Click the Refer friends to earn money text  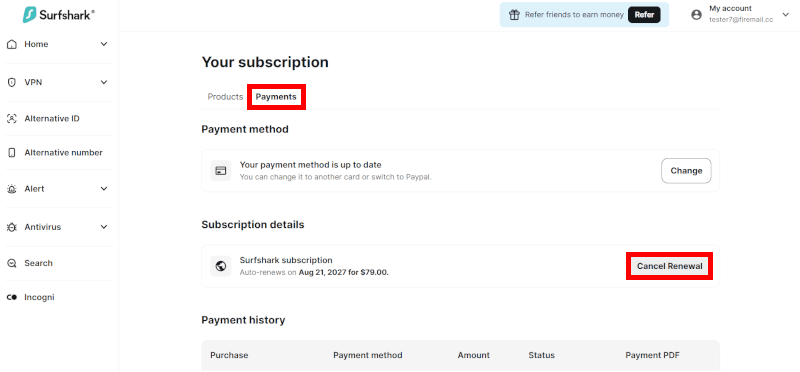(574, 15)
